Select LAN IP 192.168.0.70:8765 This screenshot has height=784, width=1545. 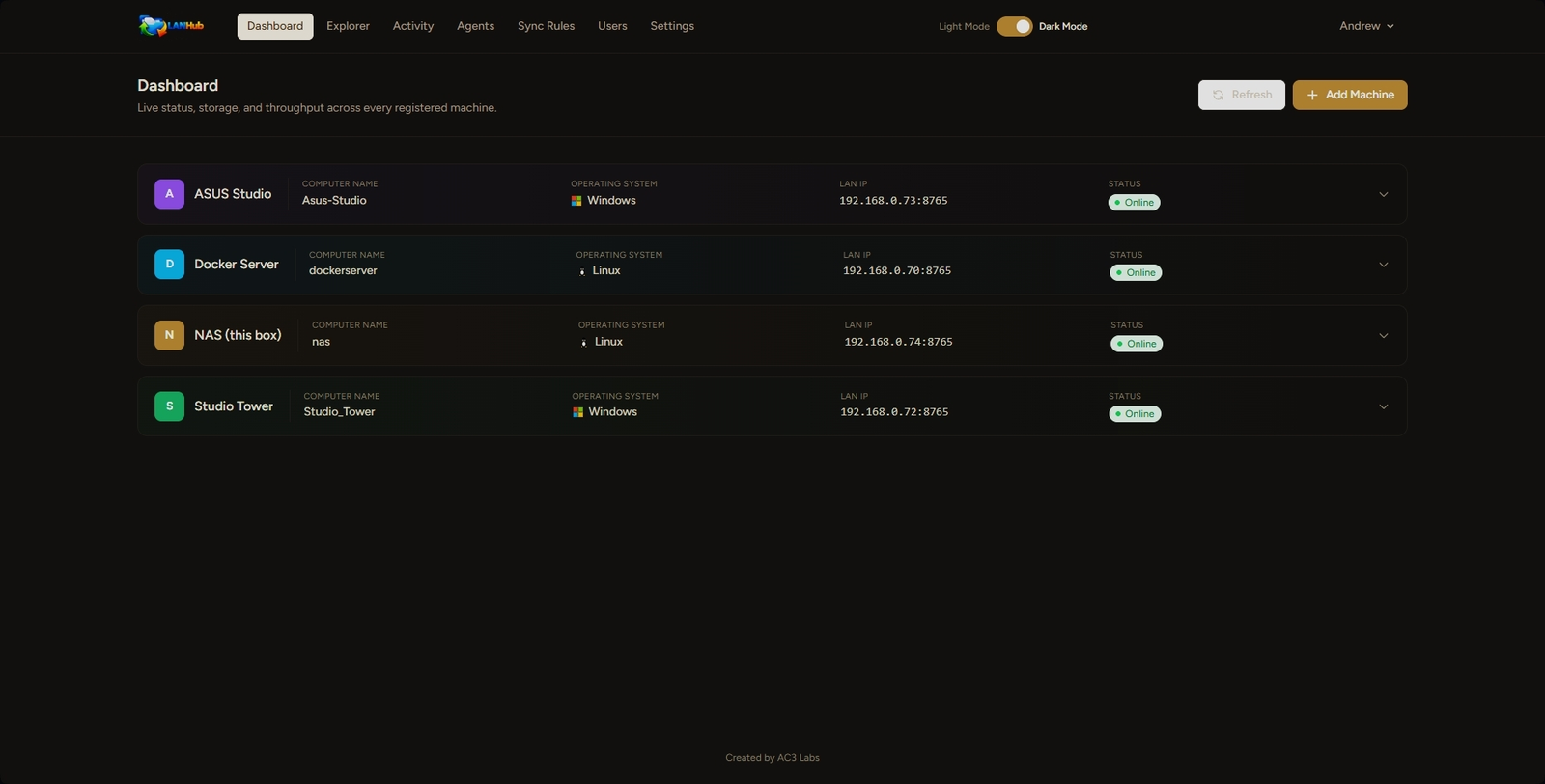pos(897,271)
